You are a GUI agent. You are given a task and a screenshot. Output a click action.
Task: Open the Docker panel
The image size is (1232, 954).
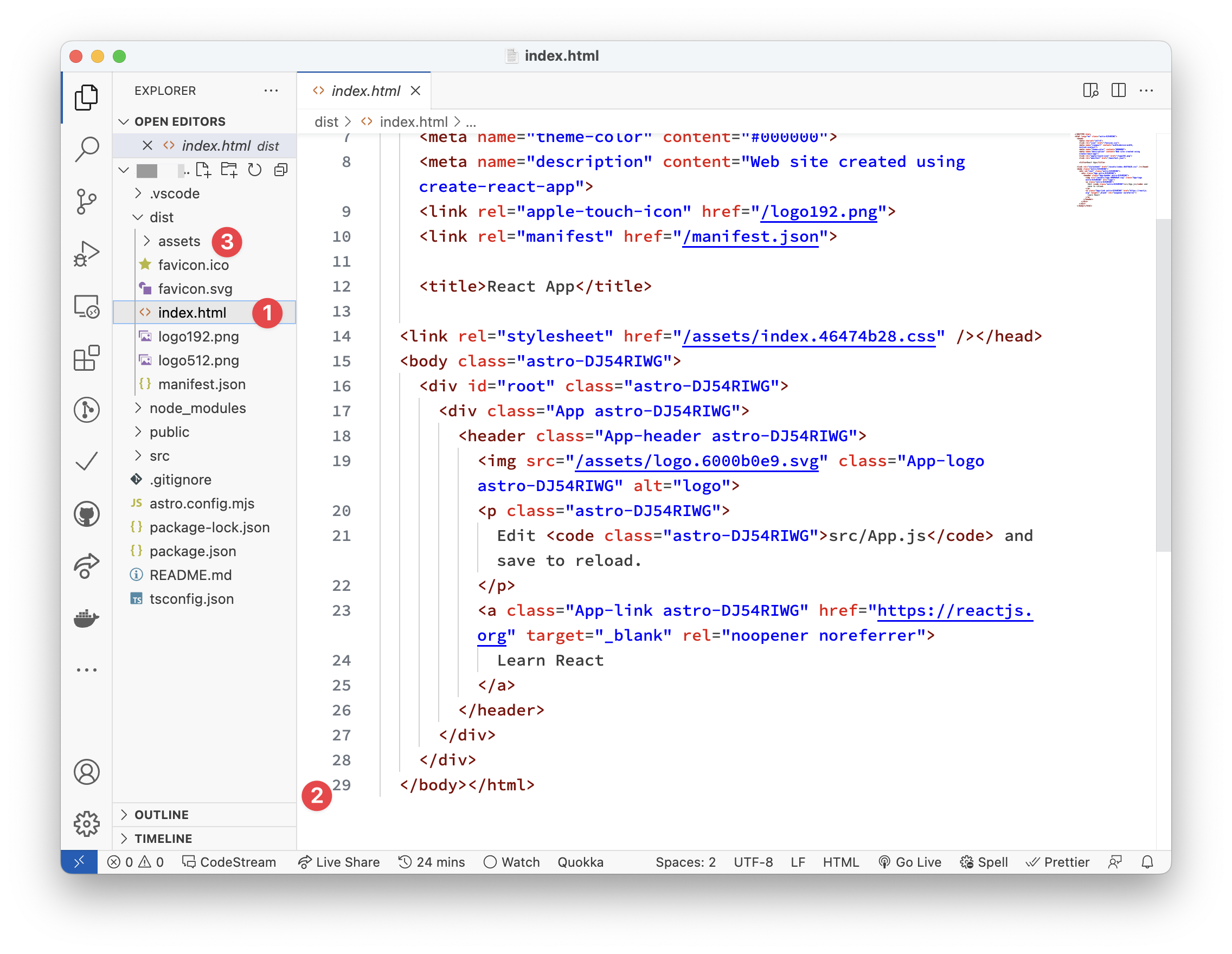tap(86, 618)
